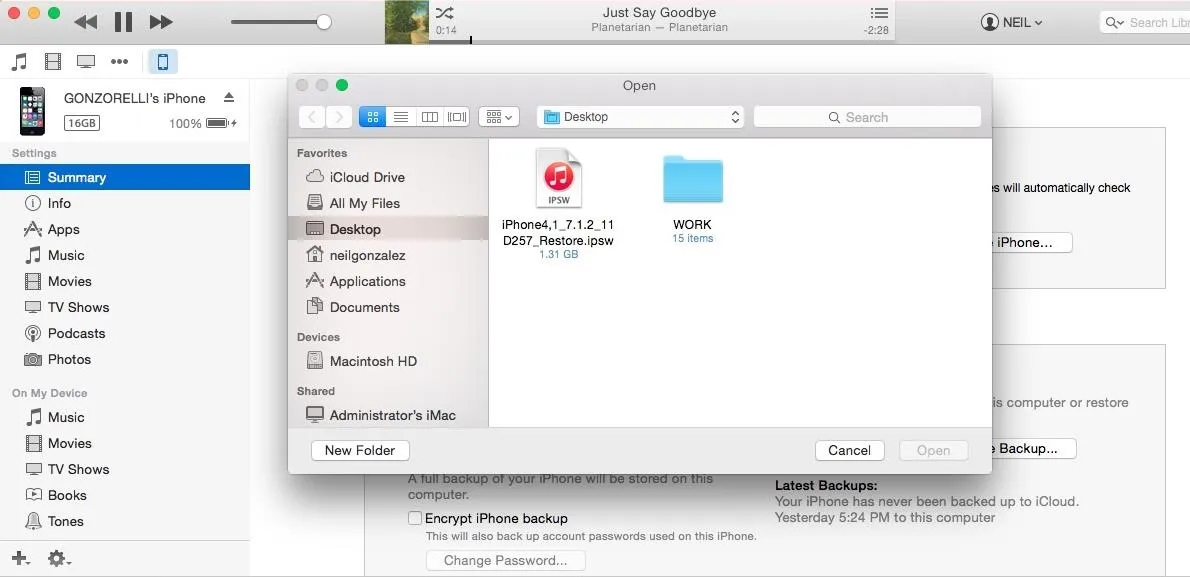Click the Change Password button

(505, 561)
